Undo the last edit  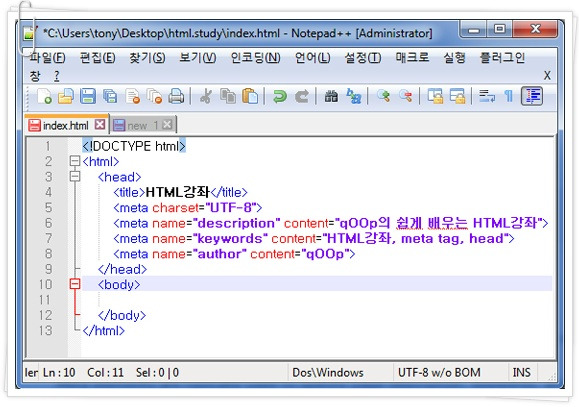[x=280, y=97]
